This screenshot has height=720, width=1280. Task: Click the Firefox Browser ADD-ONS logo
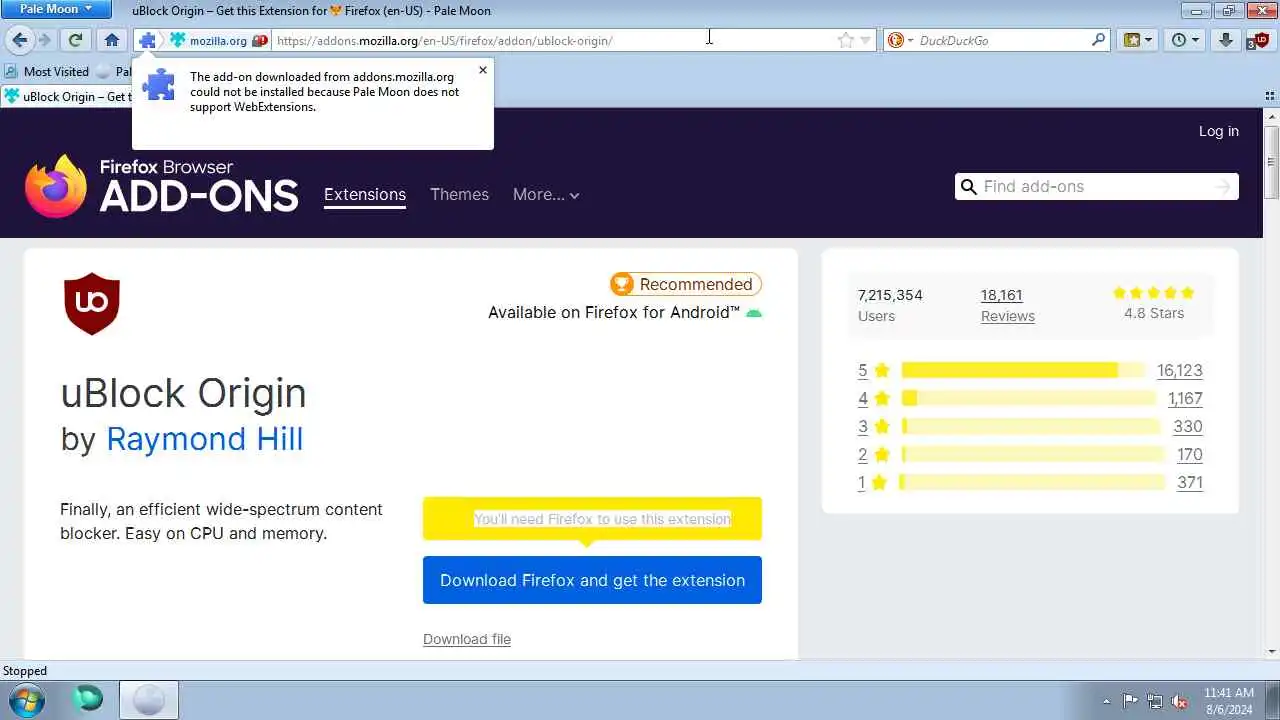point(162,186)
